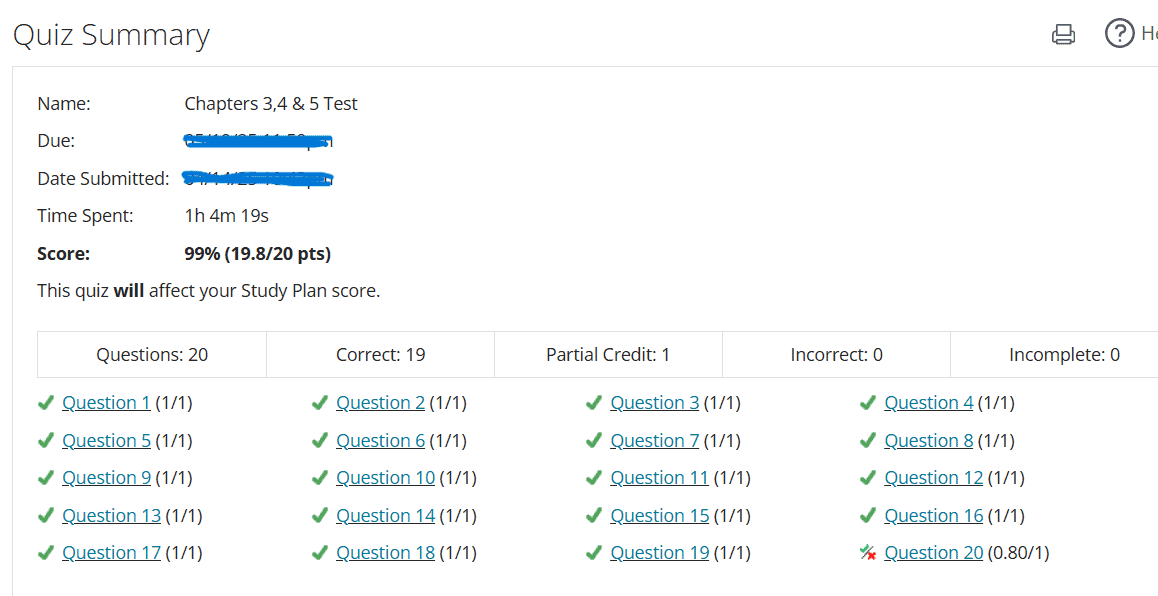Image resolution: width=1158 pixels, height=596 pixels.
Task: Go to Question 12
Action: [x=933, y=478]
